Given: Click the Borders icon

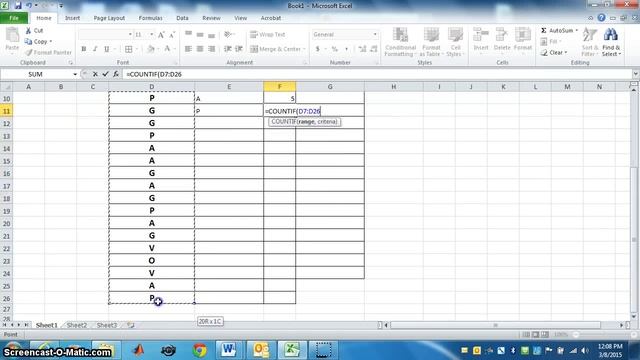Looking at the screenshot, I should tap(129, 49).
